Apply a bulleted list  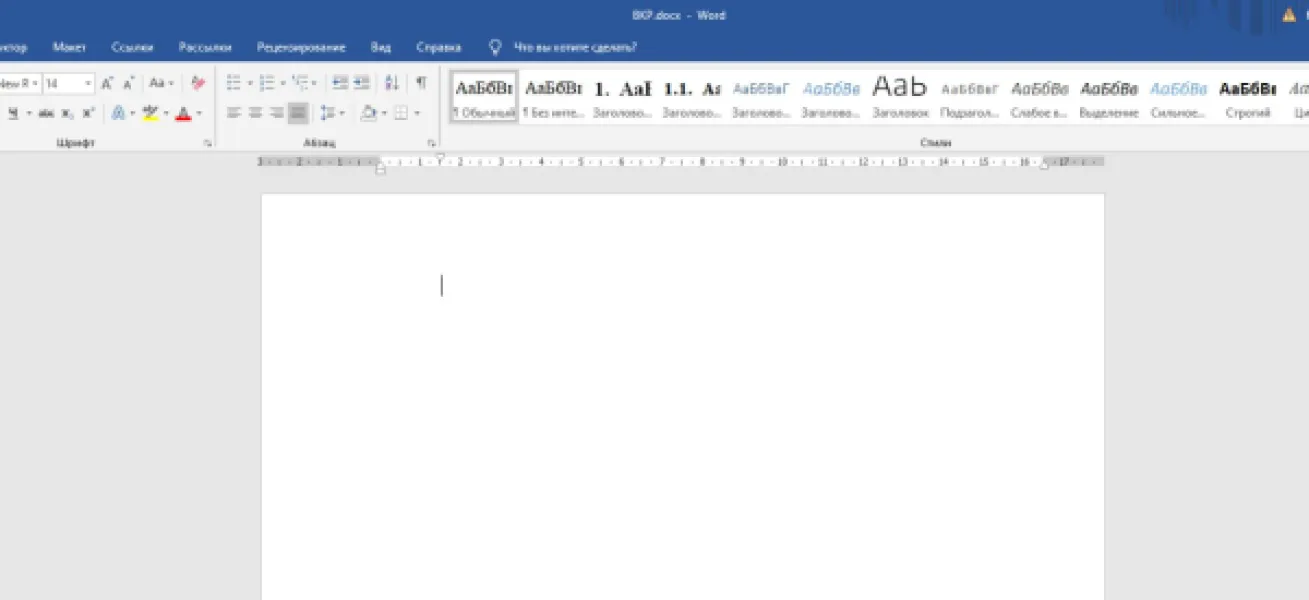pos(233,83)
